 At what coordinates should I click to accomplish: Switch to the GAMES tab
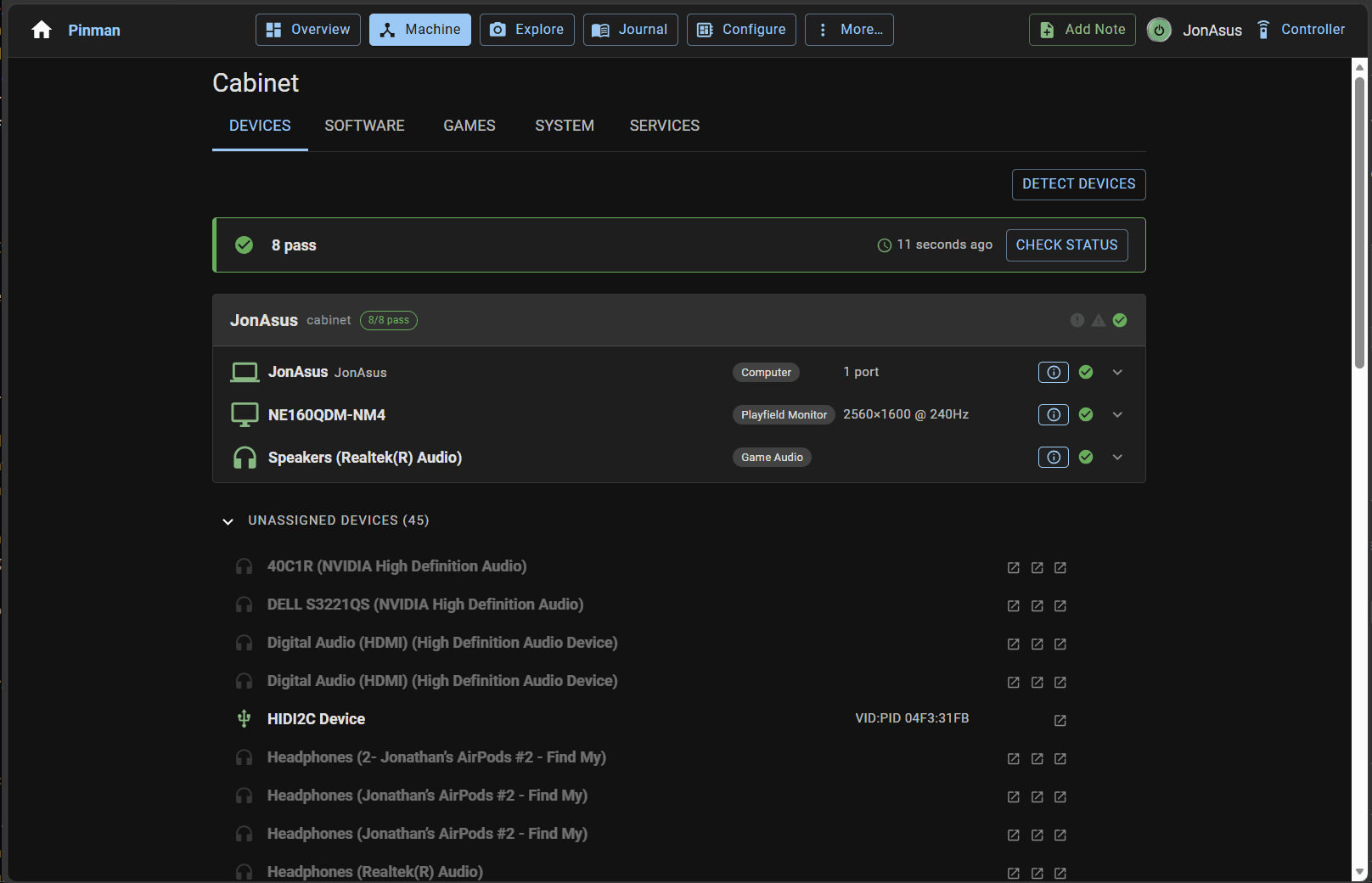pos(470,126)
